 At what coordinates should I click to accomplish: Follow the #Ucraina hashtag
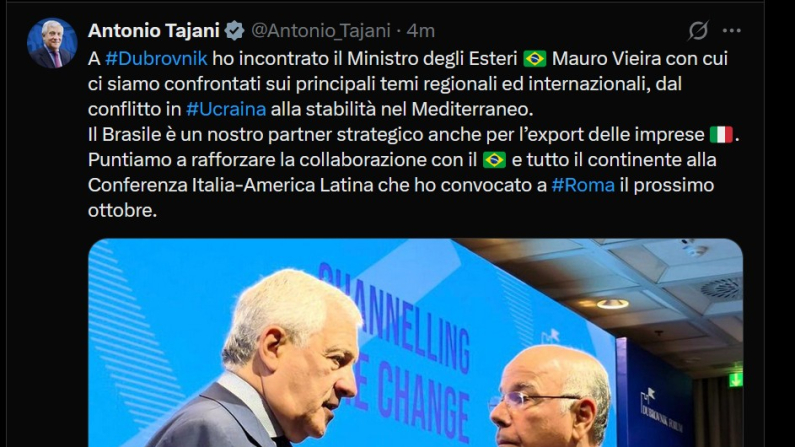pos(226,109)
